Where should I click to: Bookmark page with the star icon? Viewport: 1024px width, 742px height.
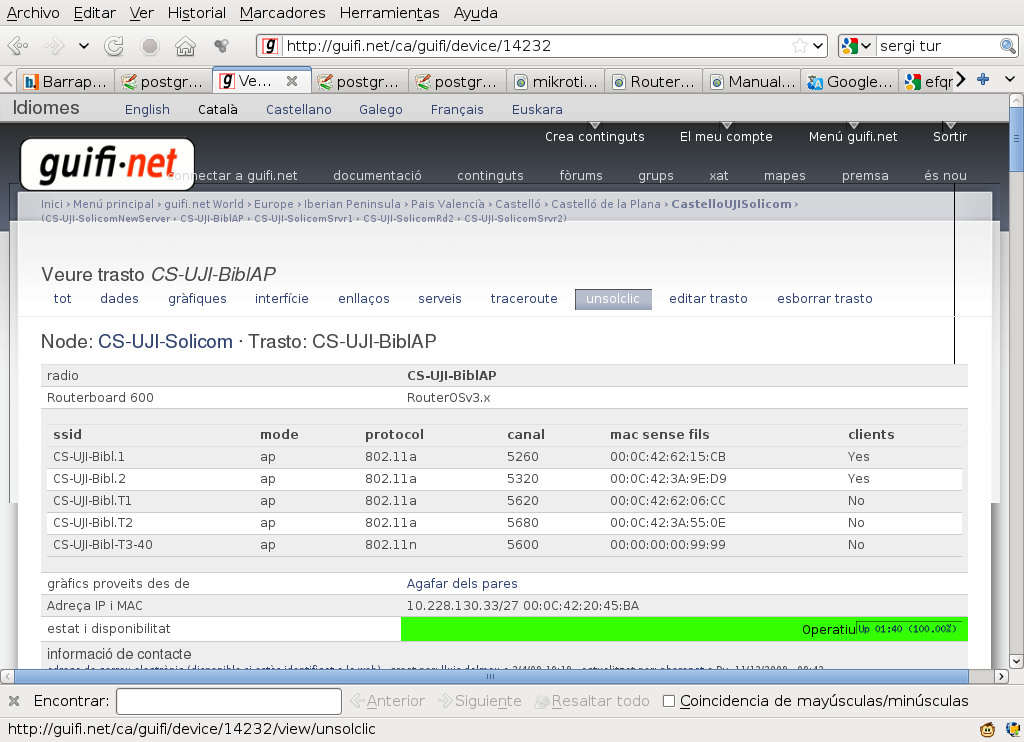(799, 46)
